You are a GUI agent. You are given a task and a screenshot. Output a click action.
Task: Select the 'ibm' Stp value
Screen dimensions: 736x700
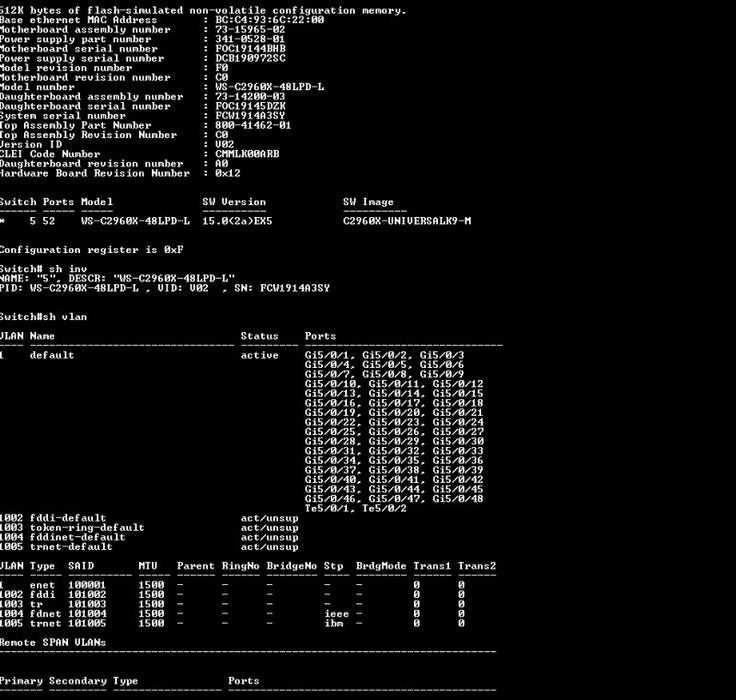(x=333, y=623)
